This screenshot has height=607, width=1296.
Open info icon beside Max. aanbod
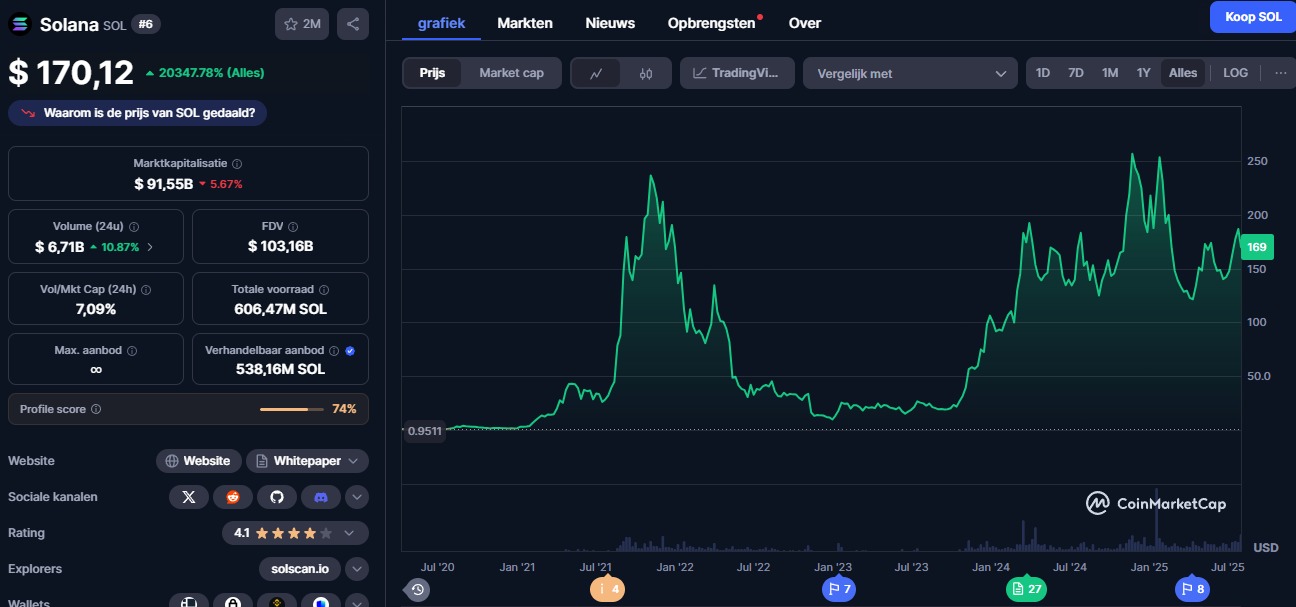point(132,351)
